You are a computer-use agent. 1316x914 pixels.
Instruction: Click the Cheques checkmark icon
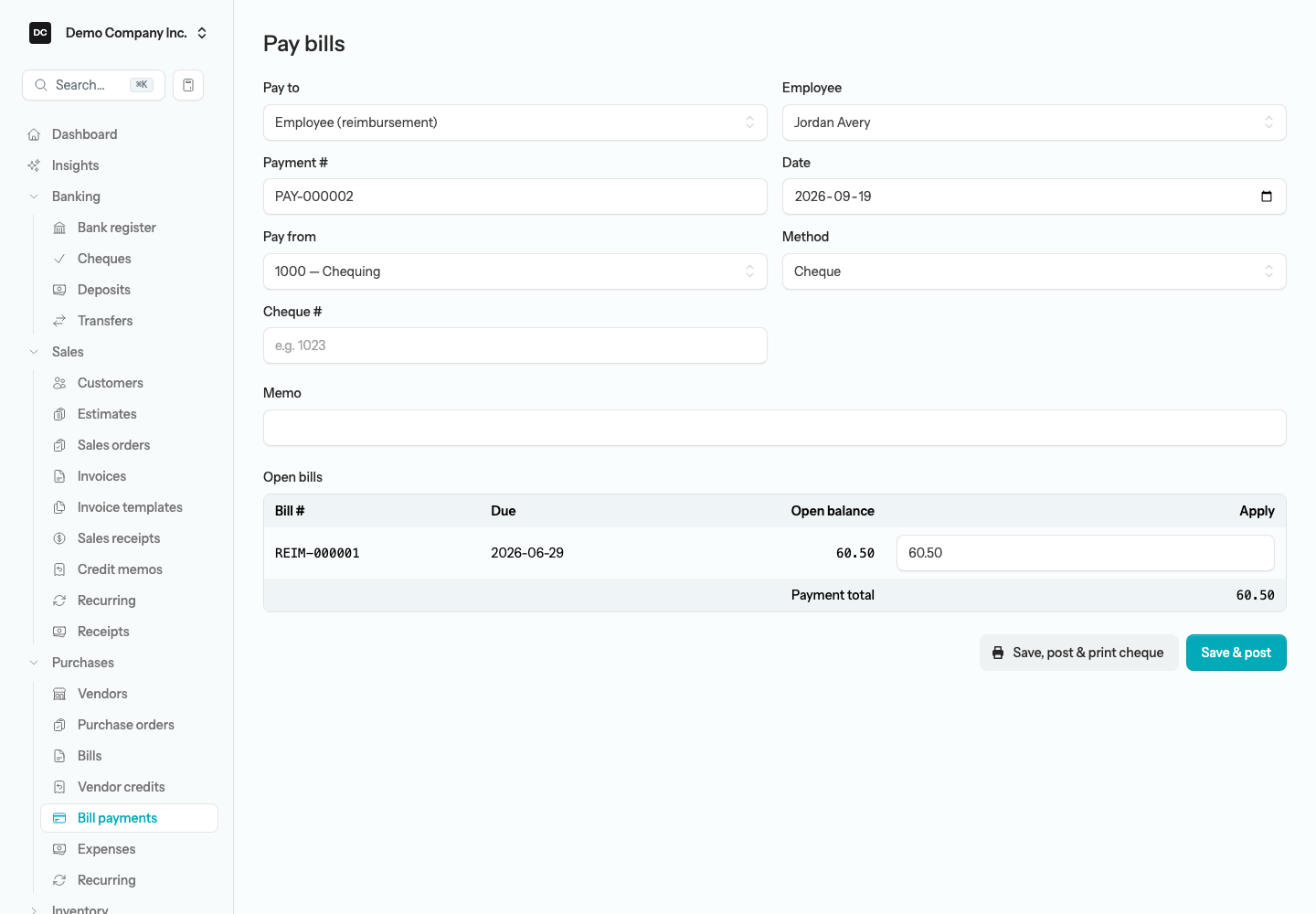[x=59, y=259]
